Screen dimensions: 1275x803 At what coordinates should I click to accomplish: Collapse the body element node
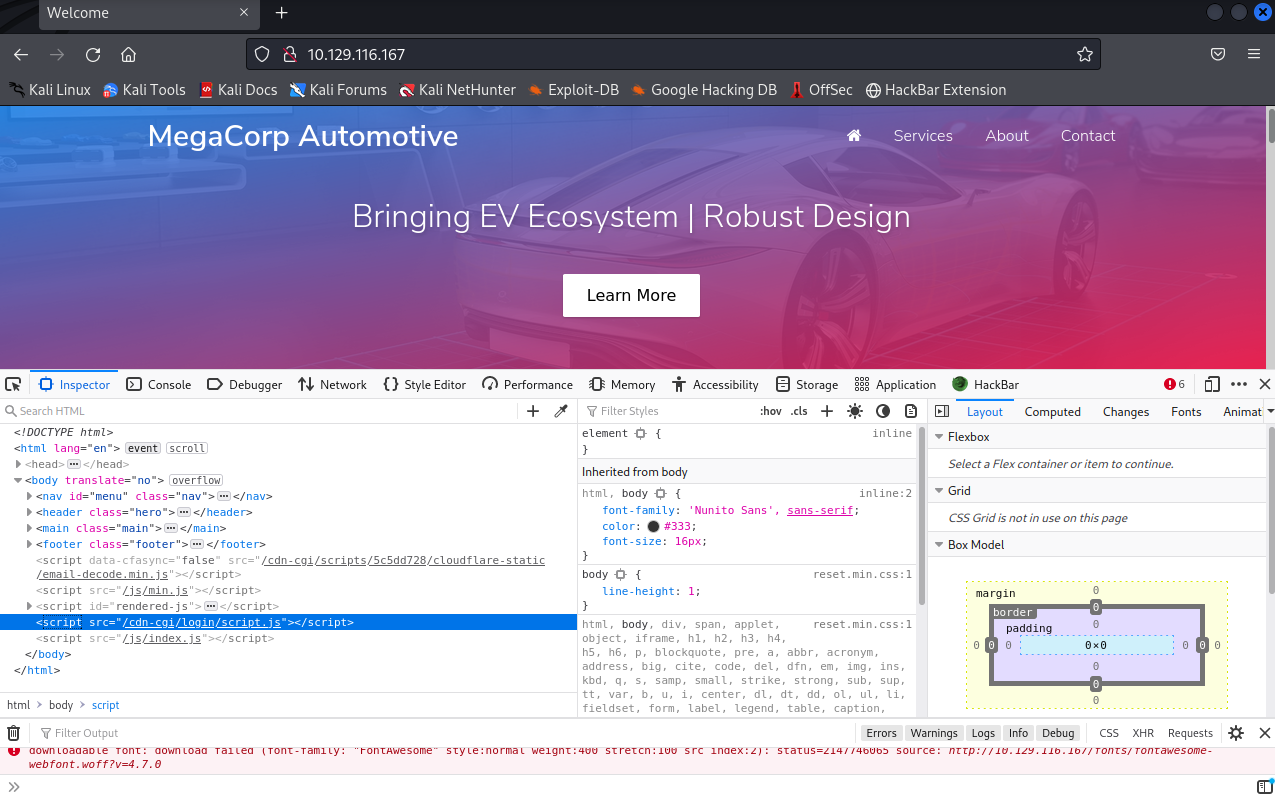[x=19, y=480]
